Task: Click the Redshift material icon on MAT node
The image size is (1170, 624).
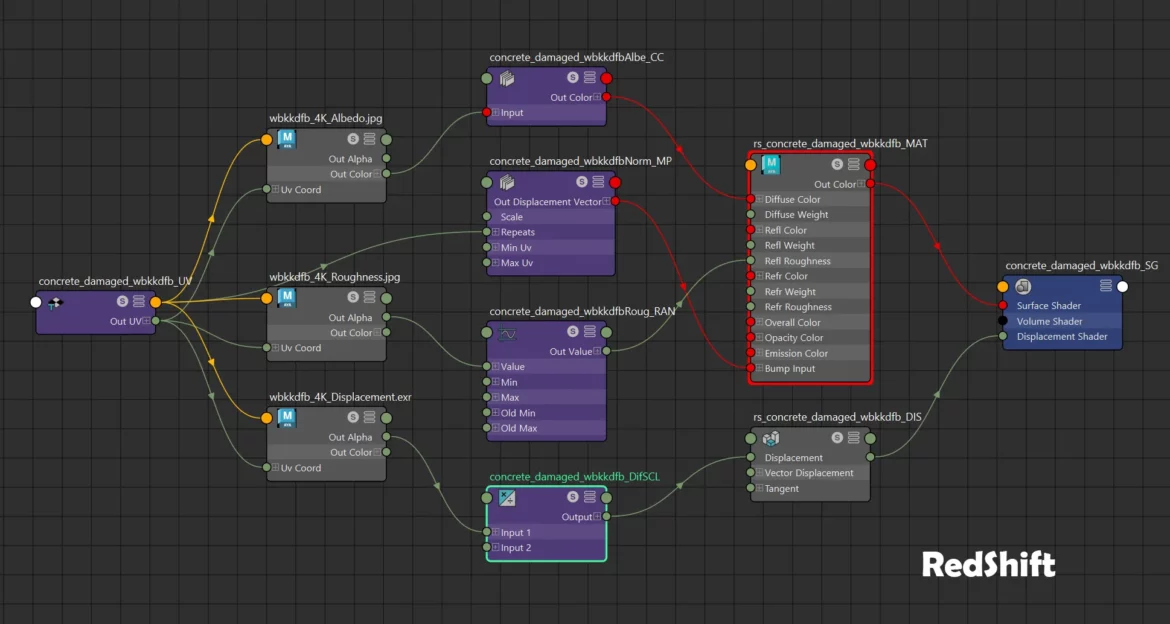Action: pyautogui.click(x=770, y=165)
